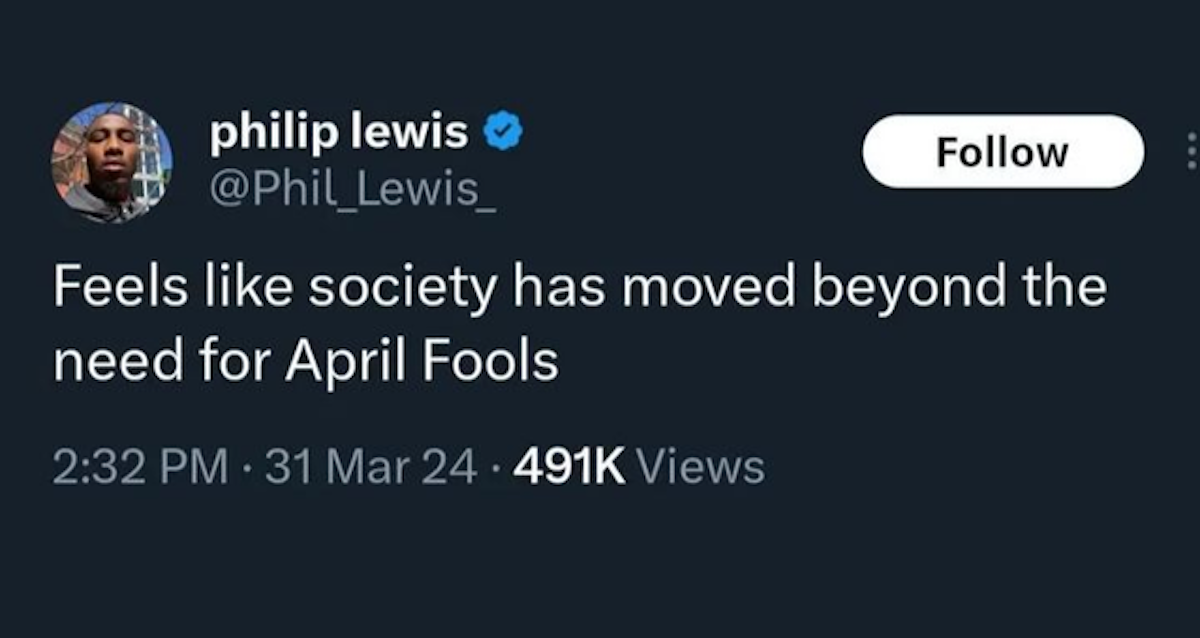Open philip lewis's profile picture
The height and width of the screenshot is (638, 1200).
point(112,162)
